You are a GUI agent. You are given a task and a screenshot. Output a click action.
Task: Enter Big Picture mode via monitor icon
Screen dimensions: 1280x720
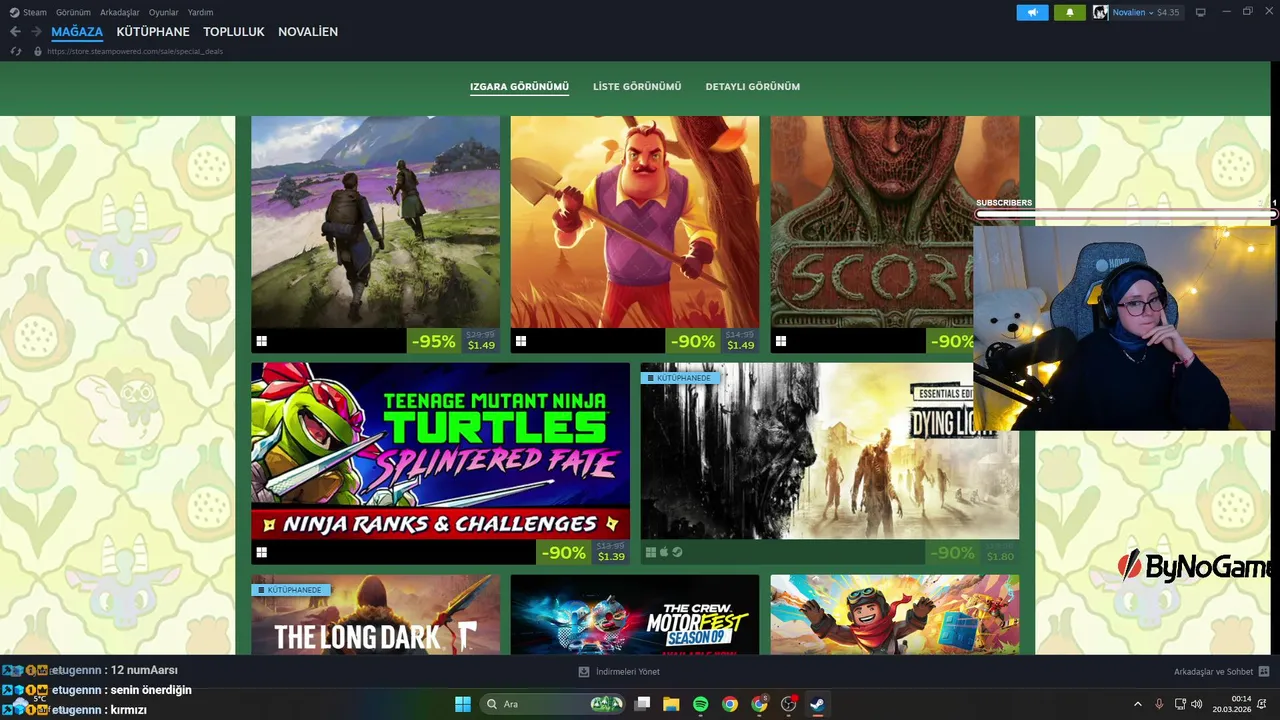[1200, 12]
